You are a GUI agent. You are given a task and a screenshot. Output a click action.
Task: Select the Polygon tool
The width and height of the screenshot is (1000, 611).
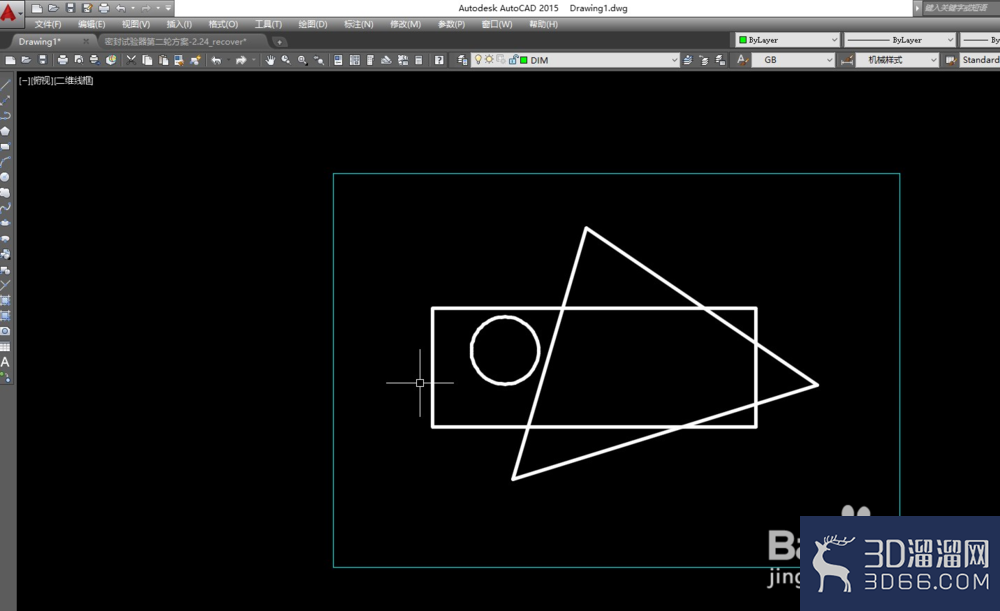[5, 131]
